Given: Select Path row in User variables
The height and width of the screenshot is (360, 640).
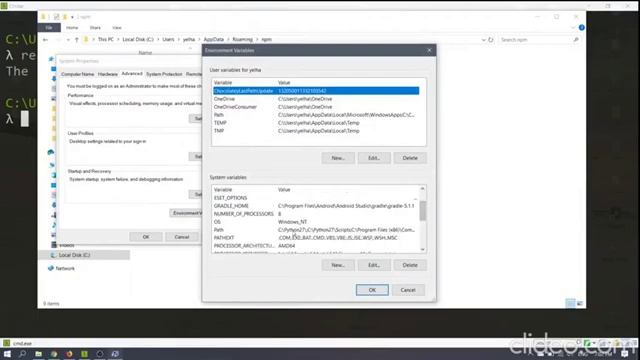Looking at the screenshot, I should [316, 115].
